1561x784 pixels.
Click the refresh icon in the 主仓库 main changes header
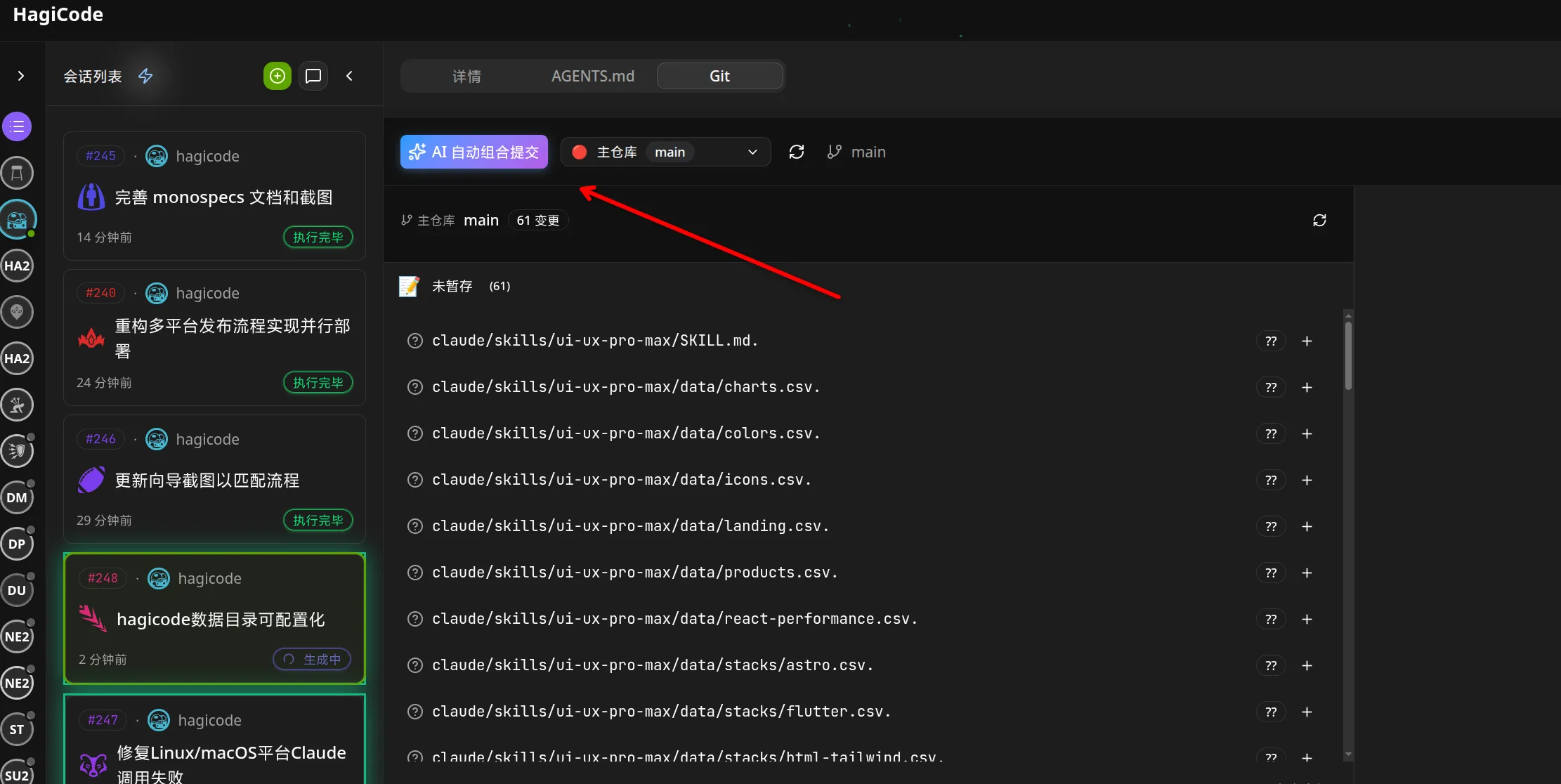1319,221
